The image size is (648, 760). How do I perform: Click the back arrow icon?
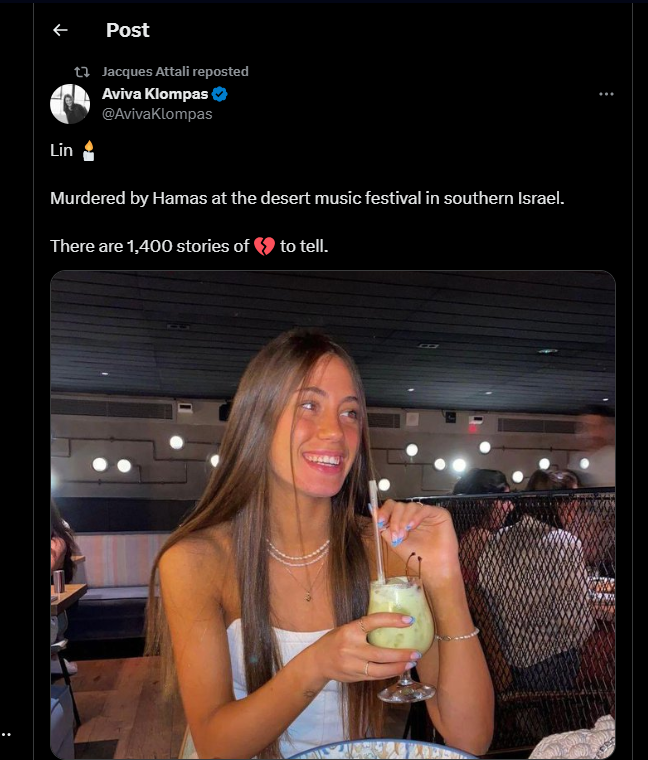point(60,30)
